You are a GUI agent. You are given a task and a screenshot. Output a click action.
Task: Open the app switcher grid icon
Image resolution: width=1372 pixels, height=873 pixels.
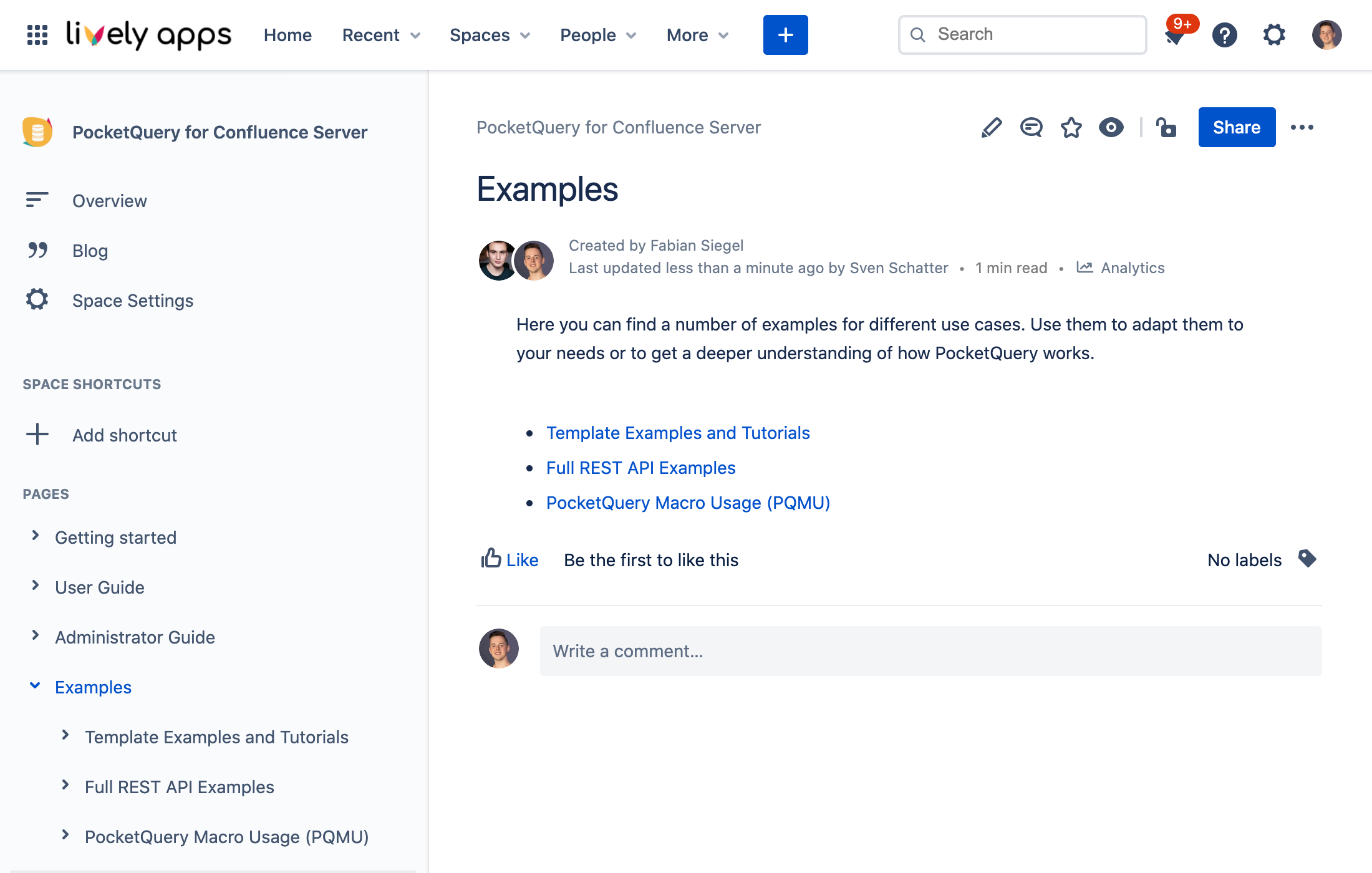click(x=37, y=35)
